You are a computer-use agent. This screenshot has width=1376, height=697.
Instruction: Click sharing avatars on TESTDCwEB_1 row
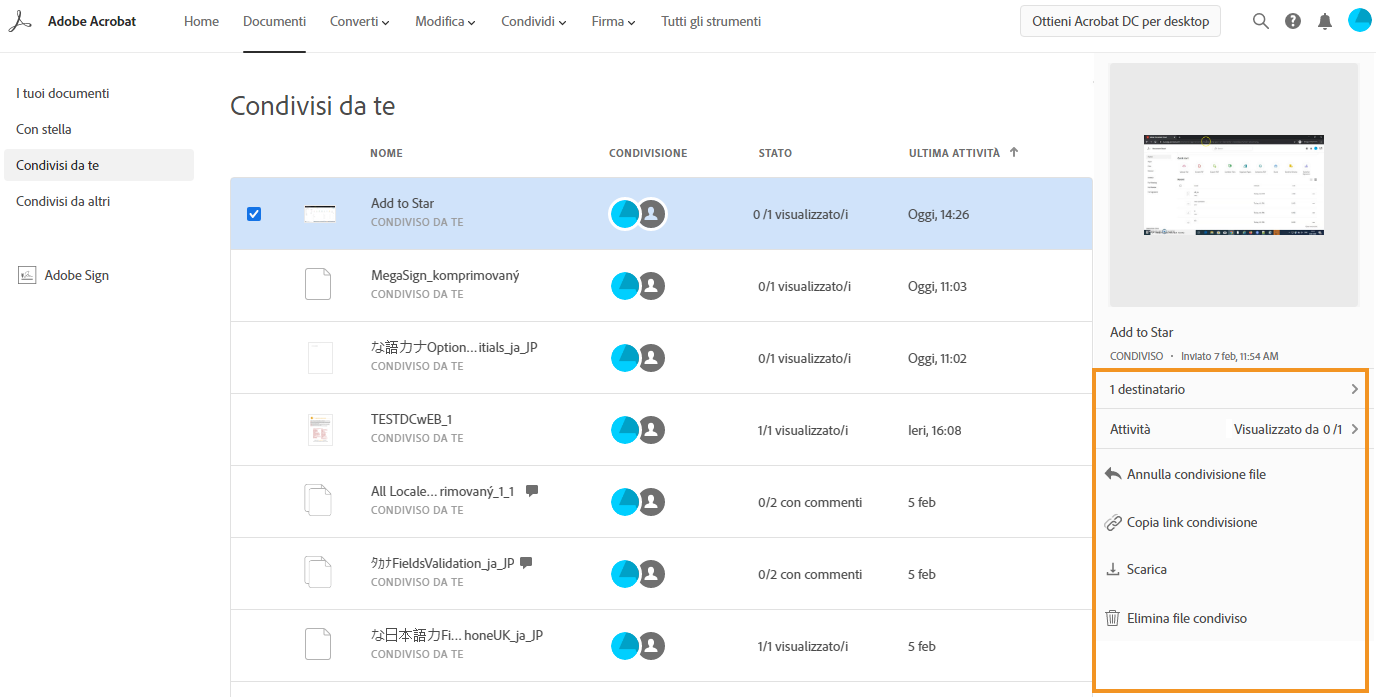(638, 430)
